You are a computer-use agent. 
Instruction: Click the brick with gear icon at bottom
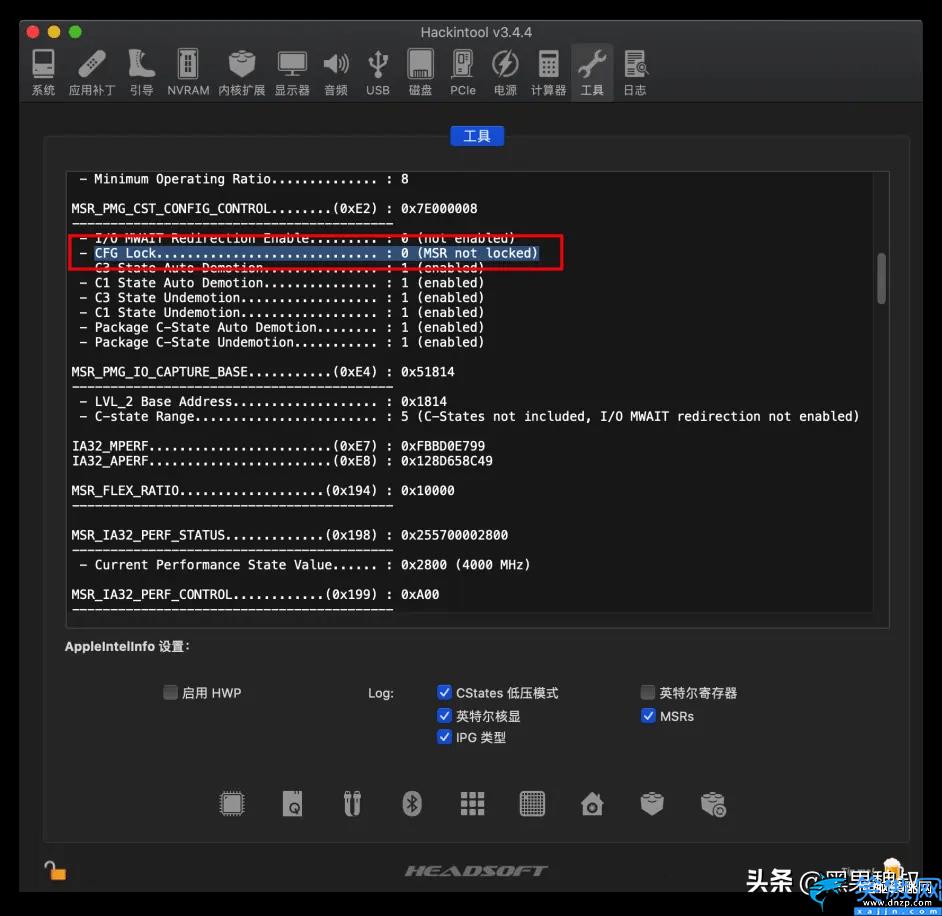click(x=713, y=804)
